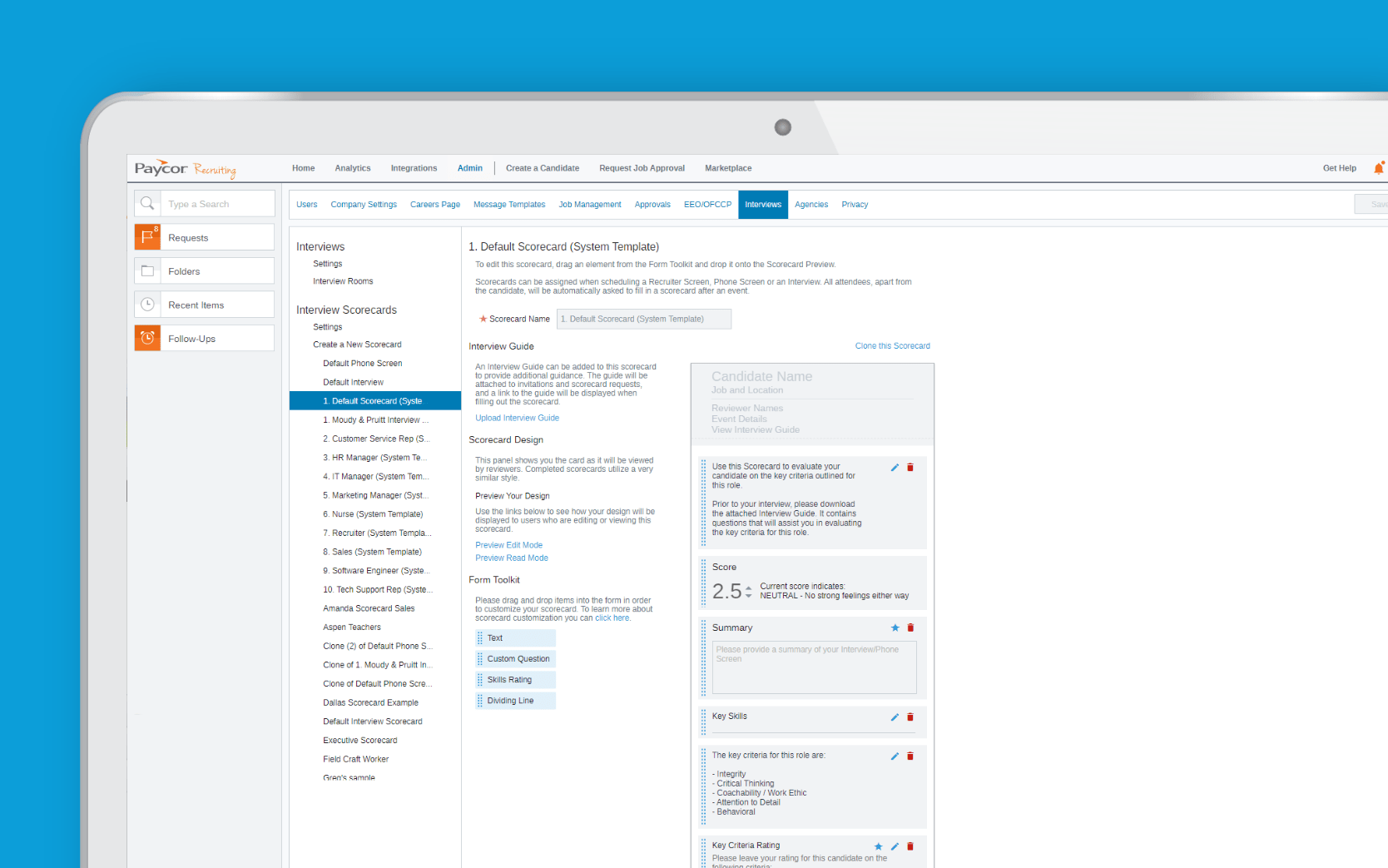Click the Follow-Ups alarm clock icon
The image size is (1388, 868).
pyautogui.click(x=147, y=338)
